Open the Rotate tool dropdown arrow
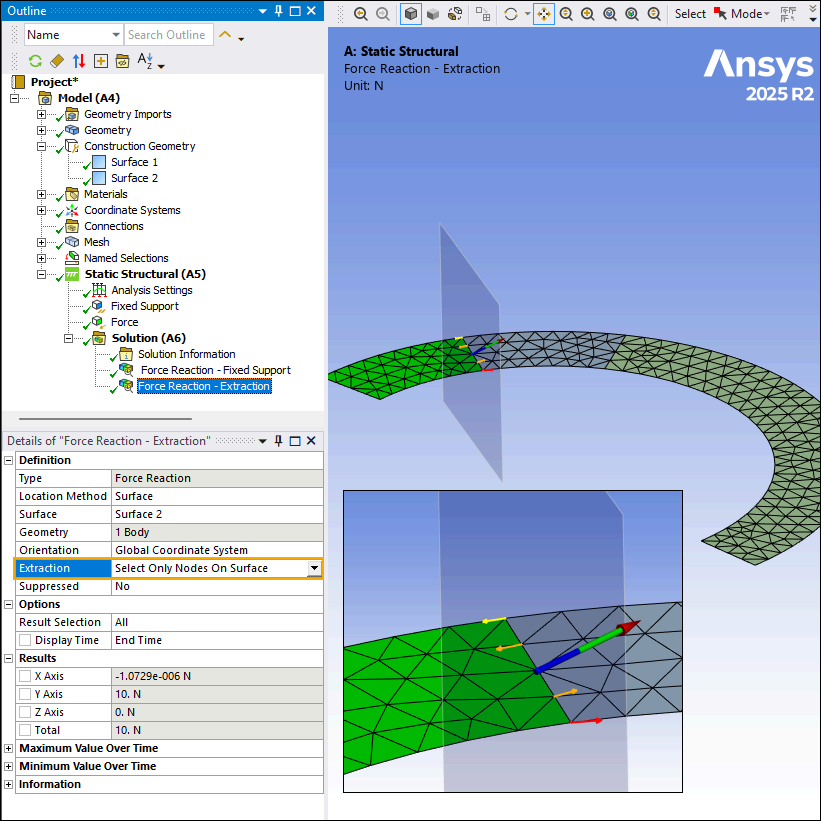The width and height of the screenshot is (821, 821). (527, 14)
